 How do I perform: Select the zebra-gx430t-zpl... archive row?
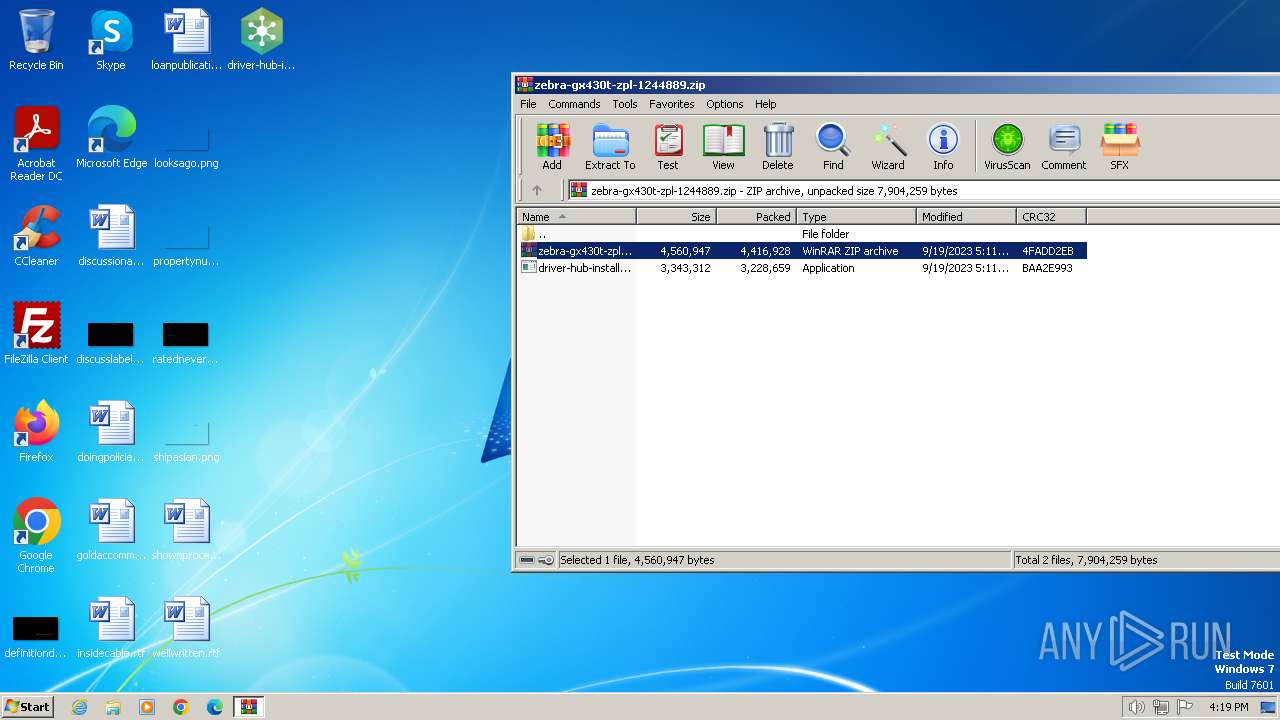pyautogui.click(x=802, y=251)
